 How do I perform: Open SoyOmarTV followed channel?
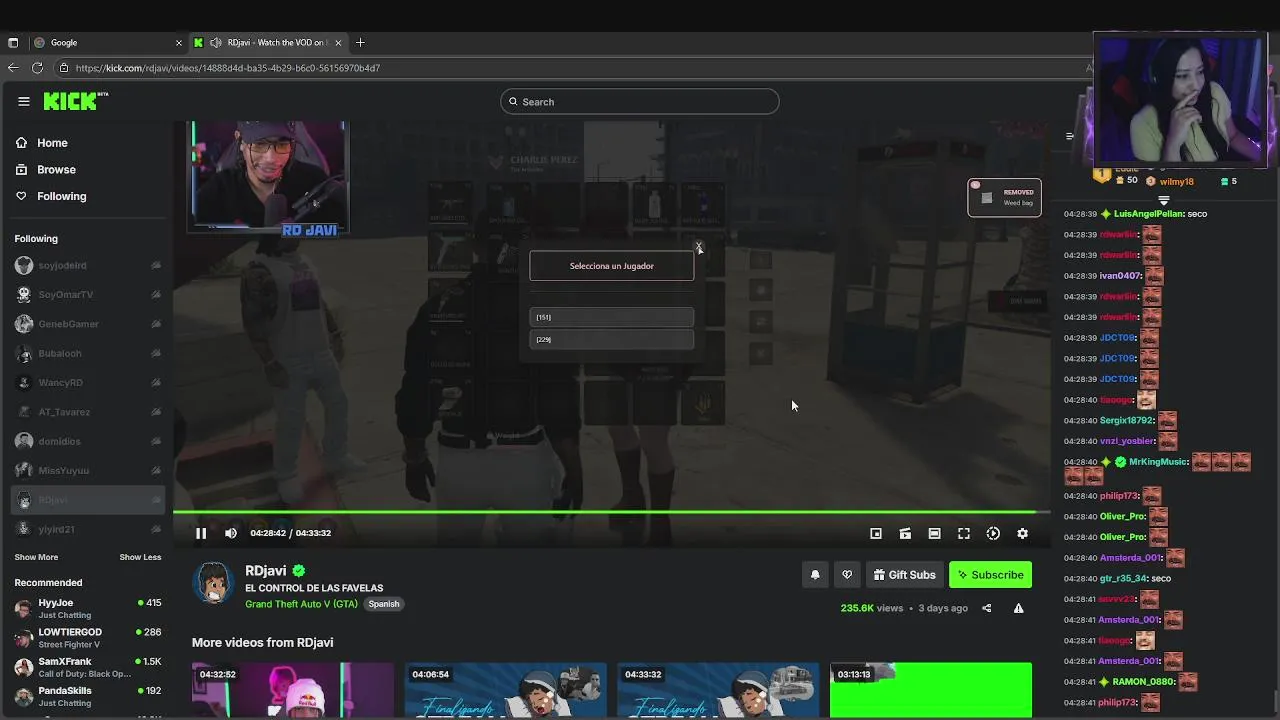(88, 295)
